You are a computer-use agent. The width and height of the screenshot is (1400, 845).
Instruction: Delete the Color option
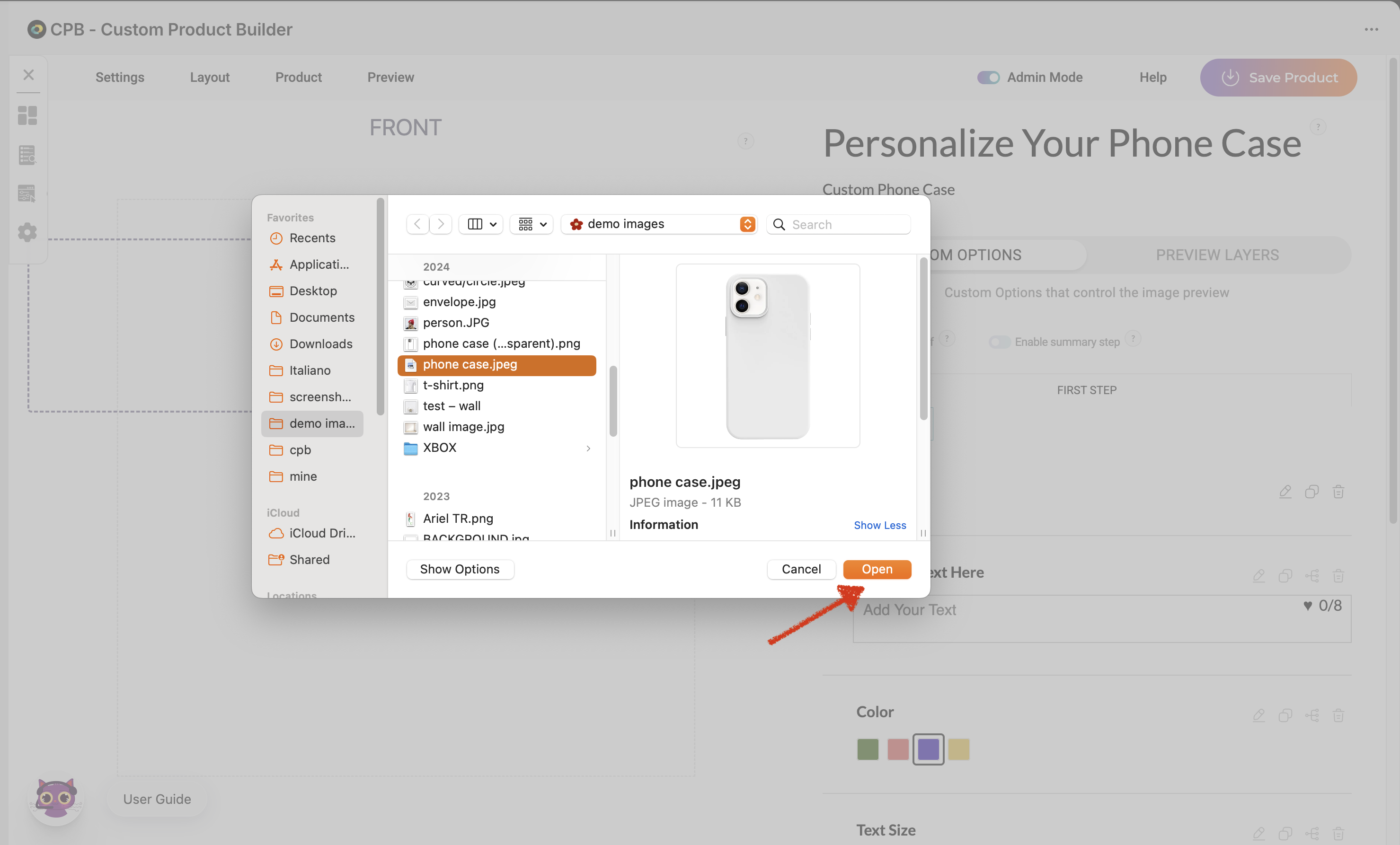[1338, 715]
